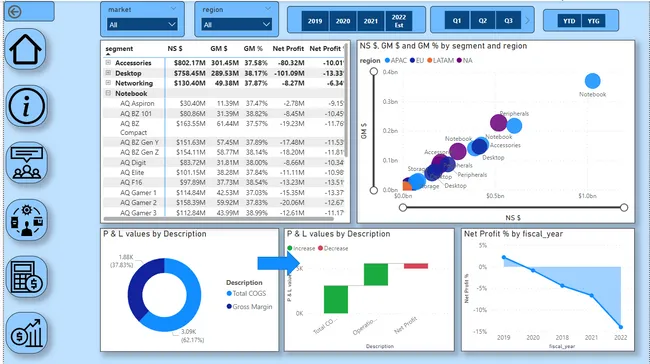The width and height of the screenshot is (650, 364).
Task: Open the region dropdown showing All
Action: point(236,25)
